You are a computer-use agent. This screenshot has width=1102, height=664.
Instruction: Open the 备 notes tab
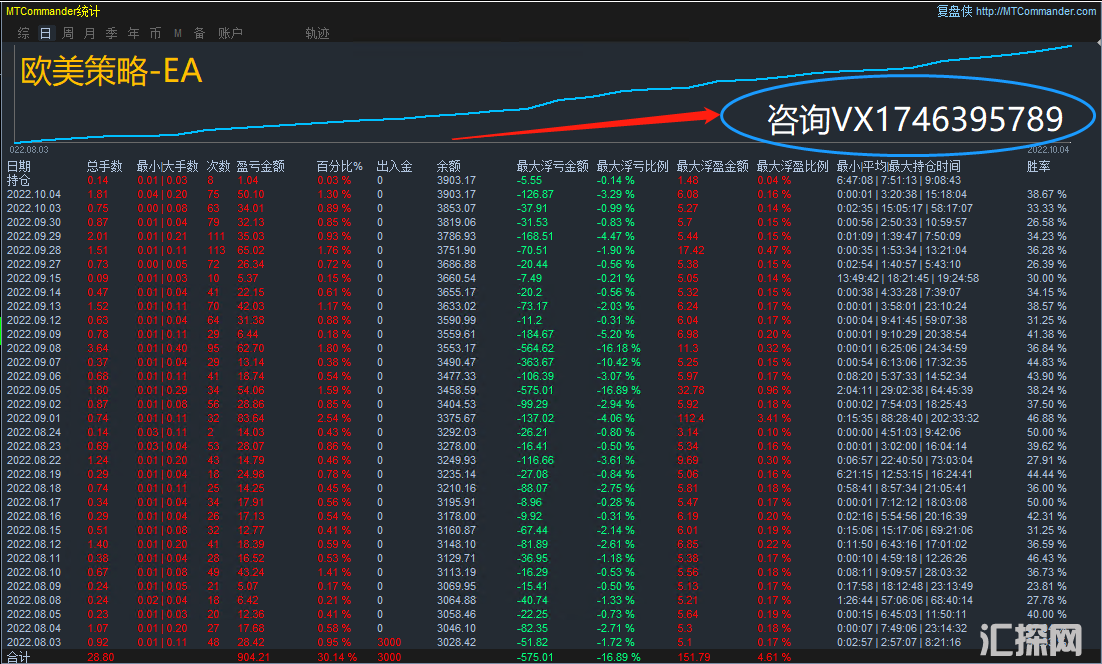(x=199, y=33)
